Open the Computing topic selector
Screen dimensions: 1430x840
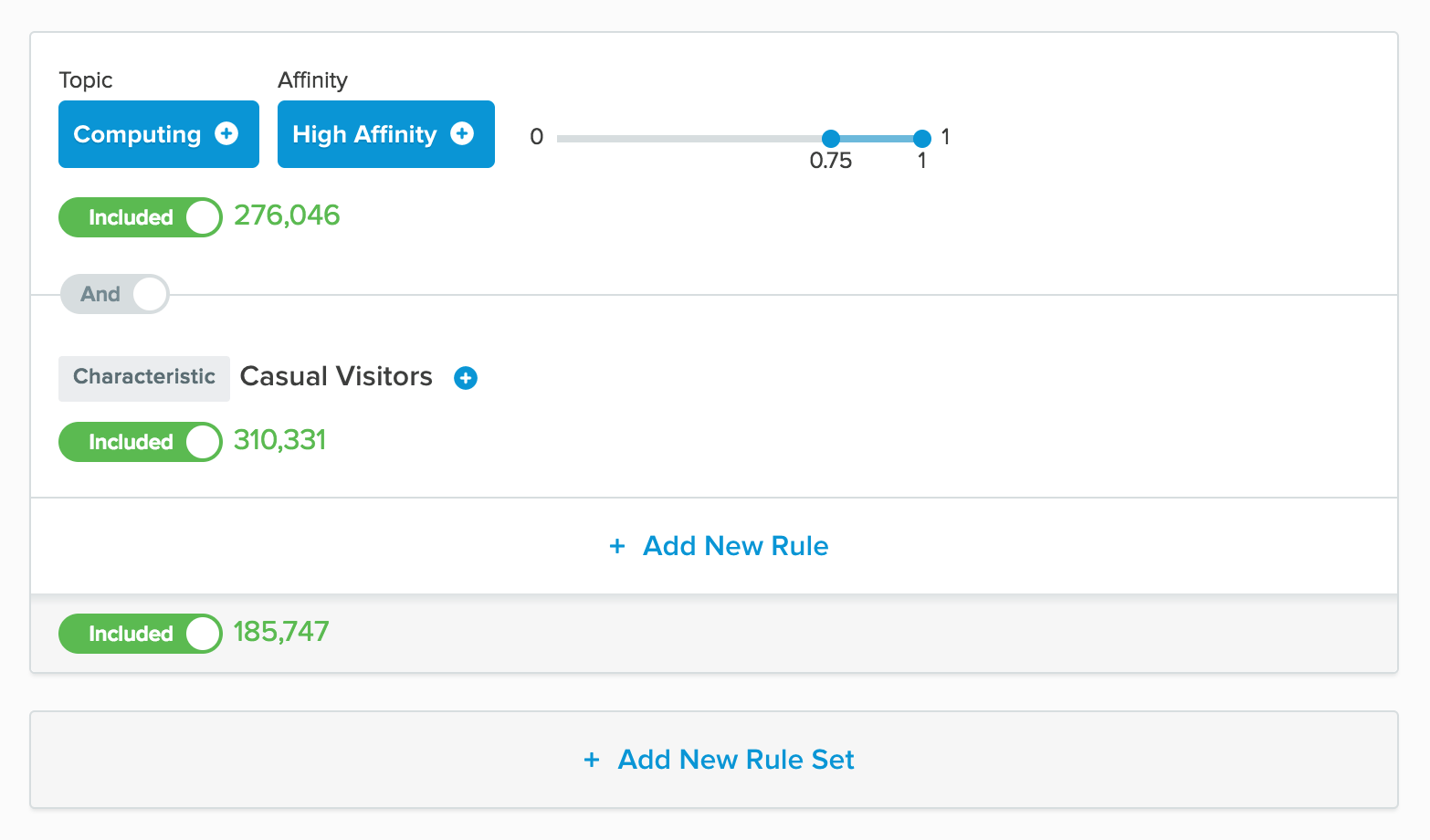point(137,134)
